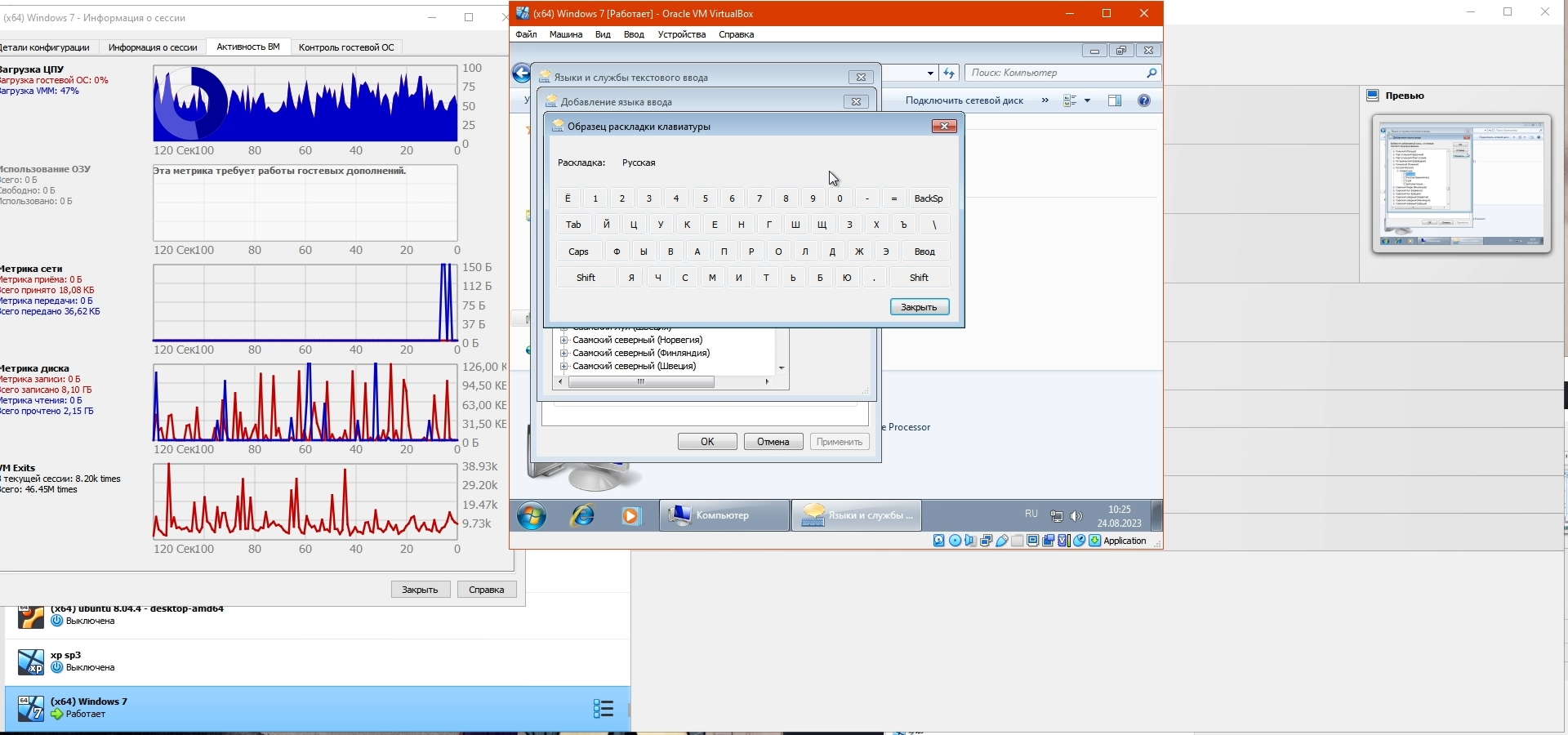Click Закрыть in session information window
The height and width of the screenshot is (735, 1568).
tap(421, 590)
